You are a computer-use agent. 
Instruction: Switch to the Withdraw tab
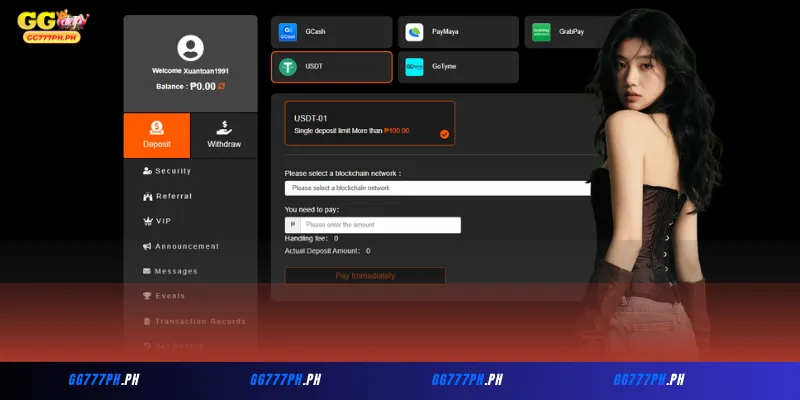point(224,135)
